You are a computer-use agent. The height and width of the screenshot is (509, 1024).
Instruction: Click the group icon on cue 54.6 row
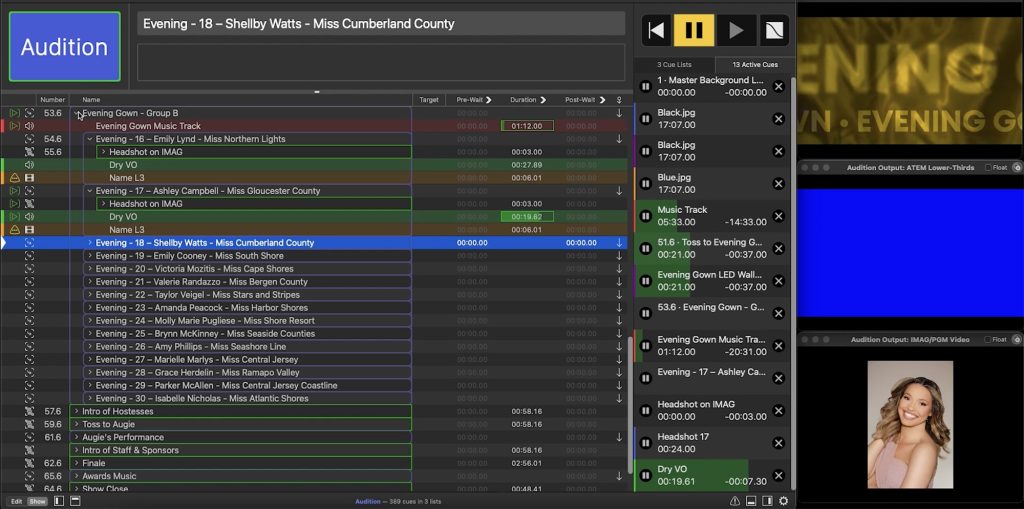coord(29,139)
